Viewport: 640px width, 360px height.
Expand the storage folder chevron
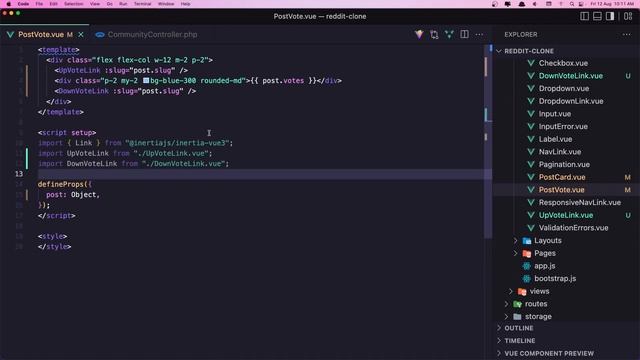506,317
